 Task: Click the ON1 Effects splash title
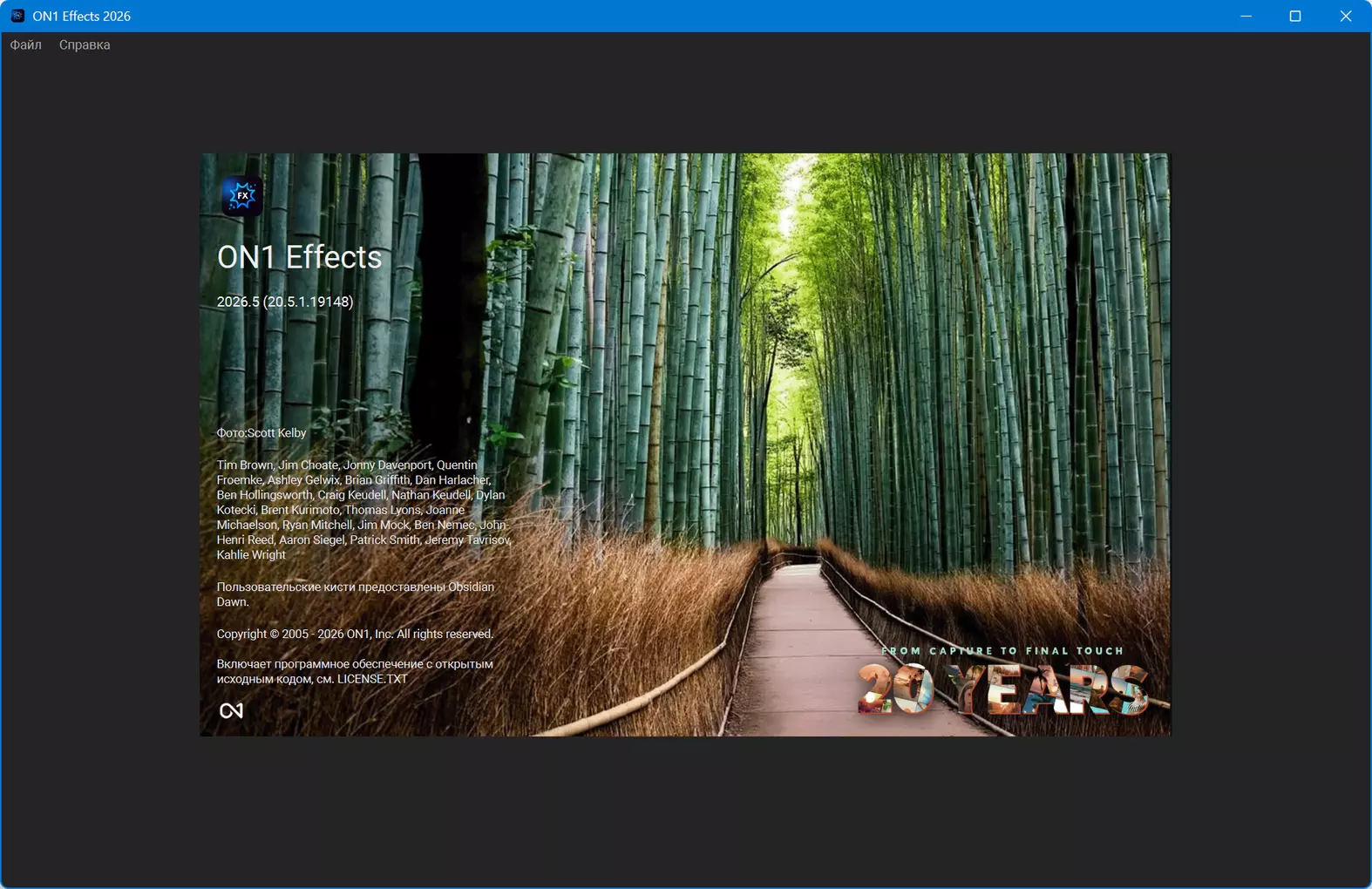(x=299, y=257)
